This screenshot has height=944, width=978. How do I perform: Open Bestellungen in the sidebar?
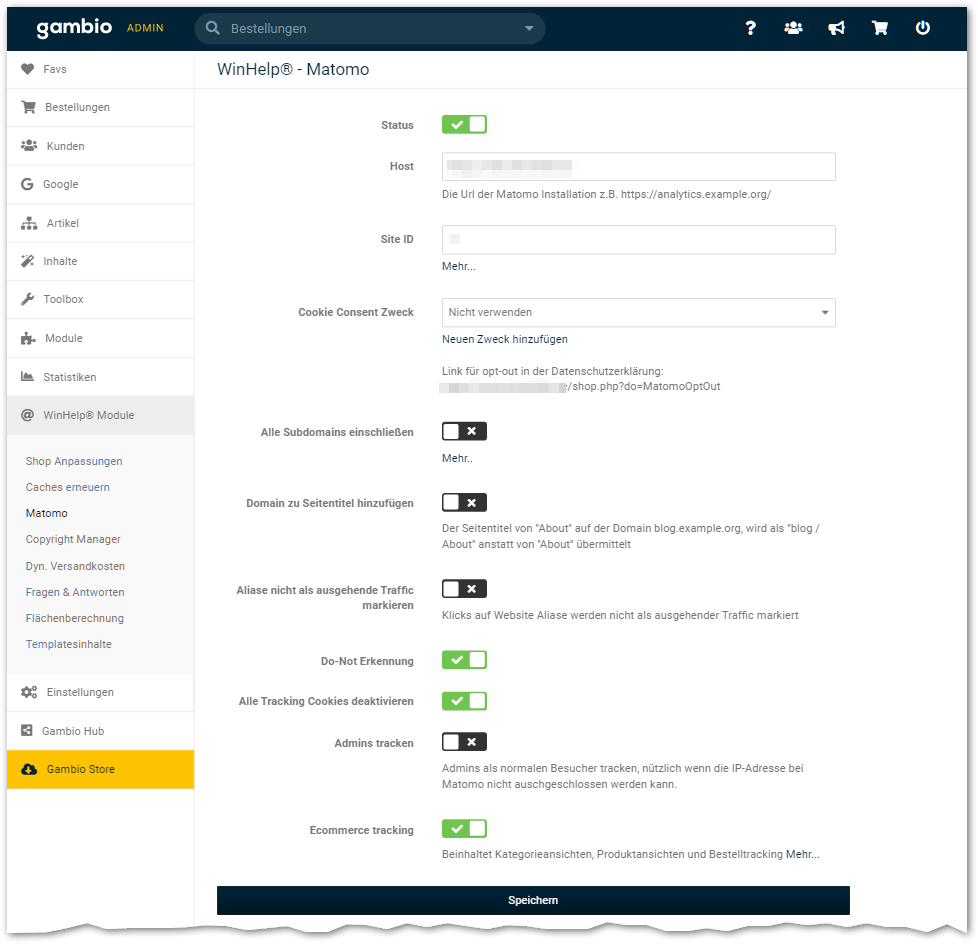pyautogui.click(x=100, y=107)
